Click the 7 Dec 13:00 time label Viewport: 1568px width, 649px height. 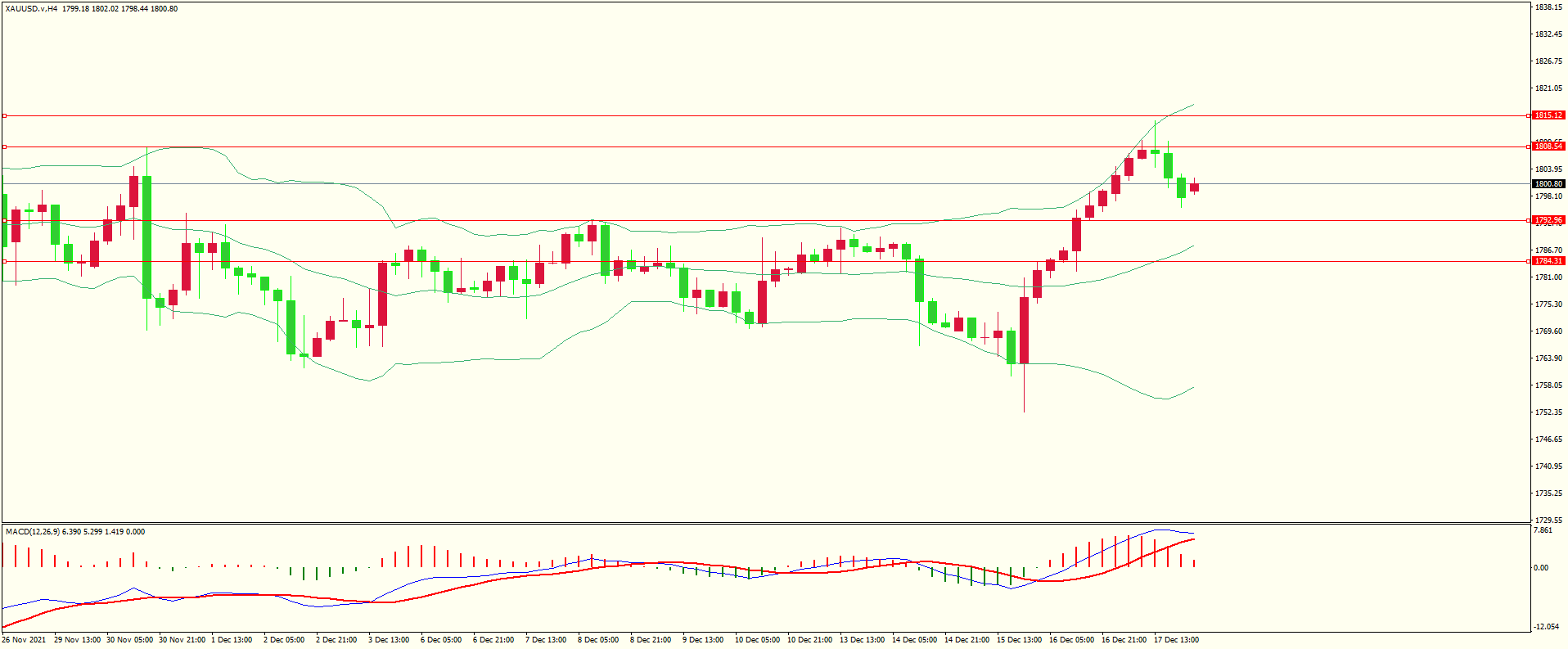click(x=546, y=640)
